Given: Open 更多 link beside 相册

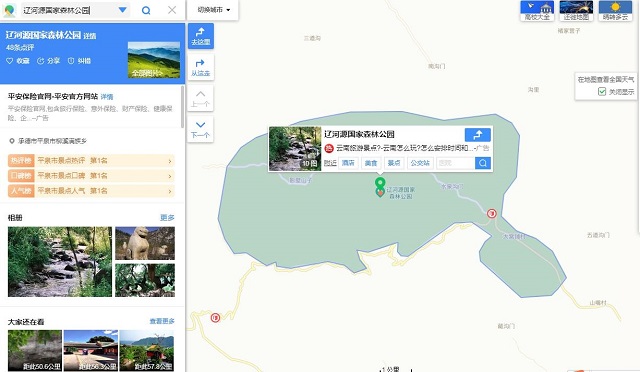Looking at the screenshot, I should point(167,218).
